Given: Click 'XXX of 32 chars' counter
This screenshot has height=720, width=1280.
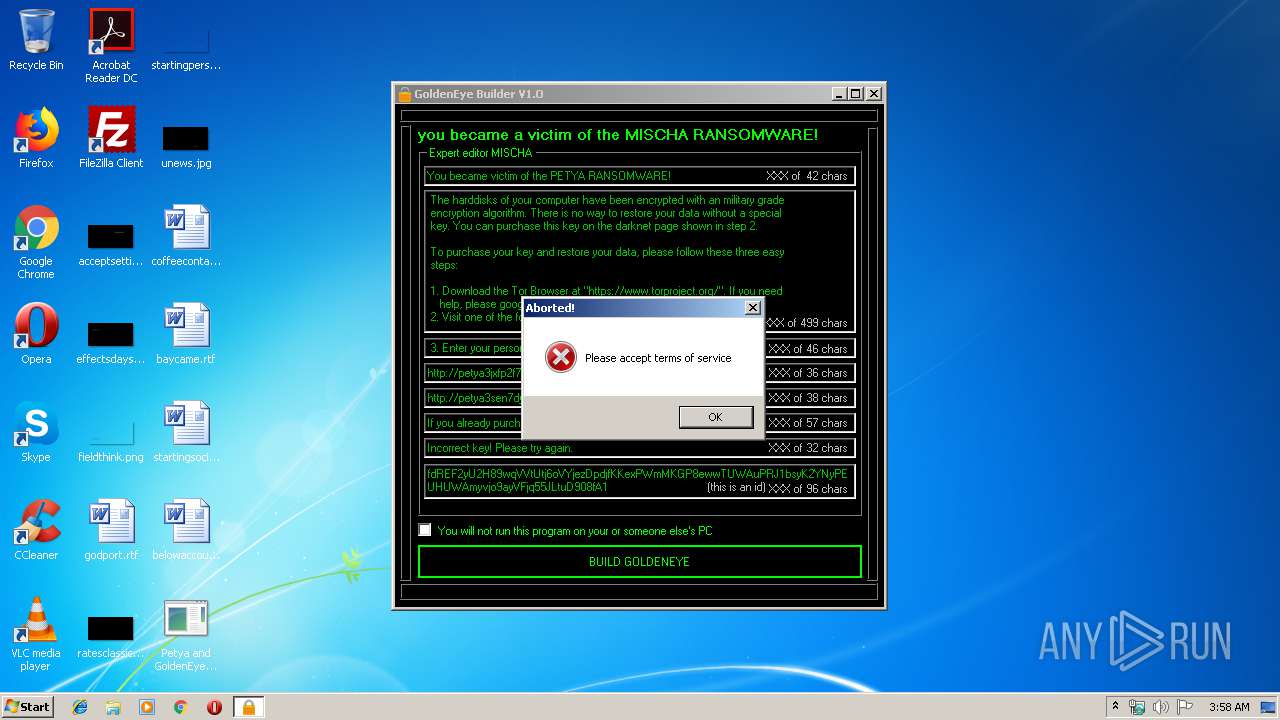Looking at the screenshot, I should (807, 448).
